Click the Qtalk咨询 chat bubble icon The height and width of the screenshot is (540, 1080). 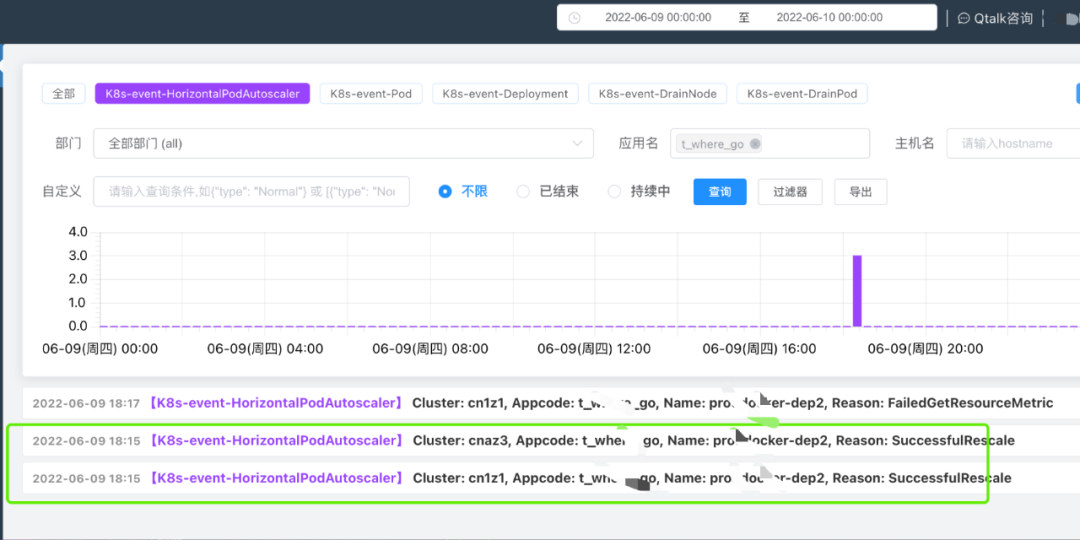[964, 19]
